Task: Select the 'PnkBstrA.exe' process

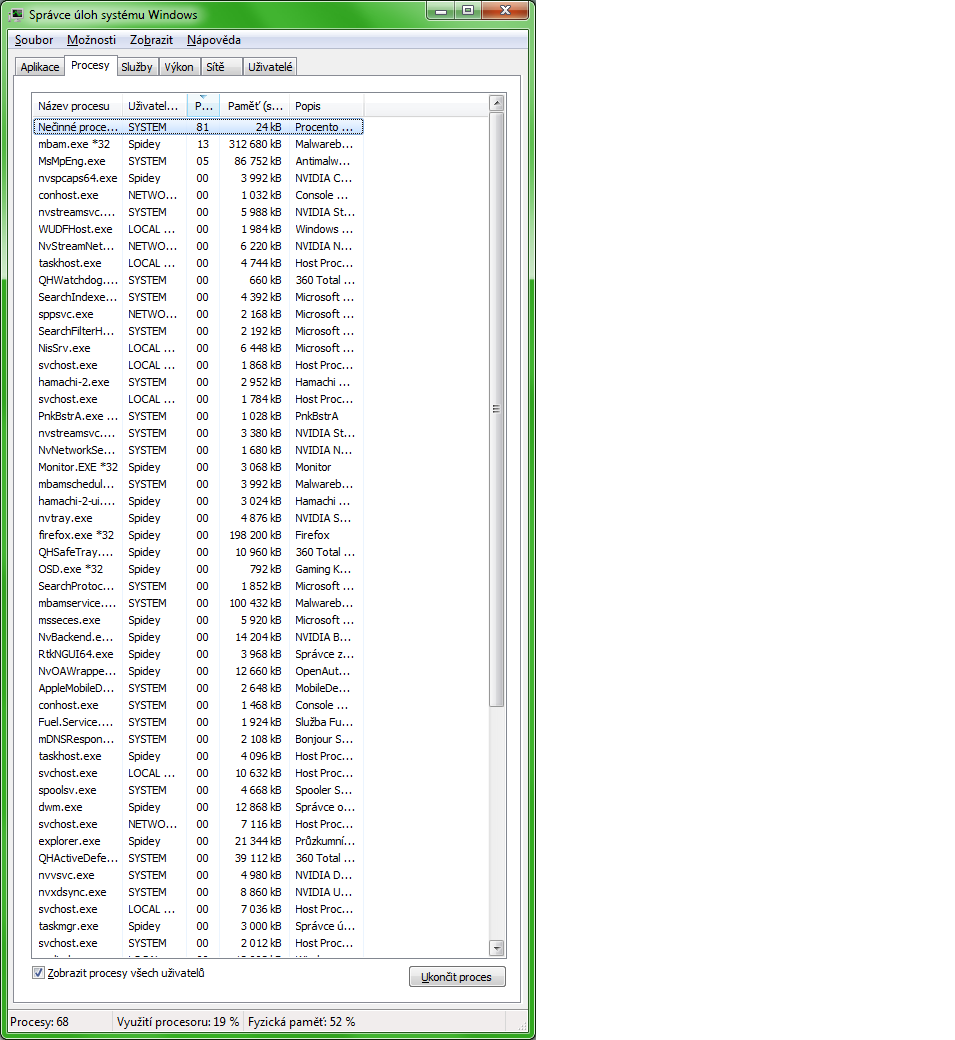Action: (198, 416)
